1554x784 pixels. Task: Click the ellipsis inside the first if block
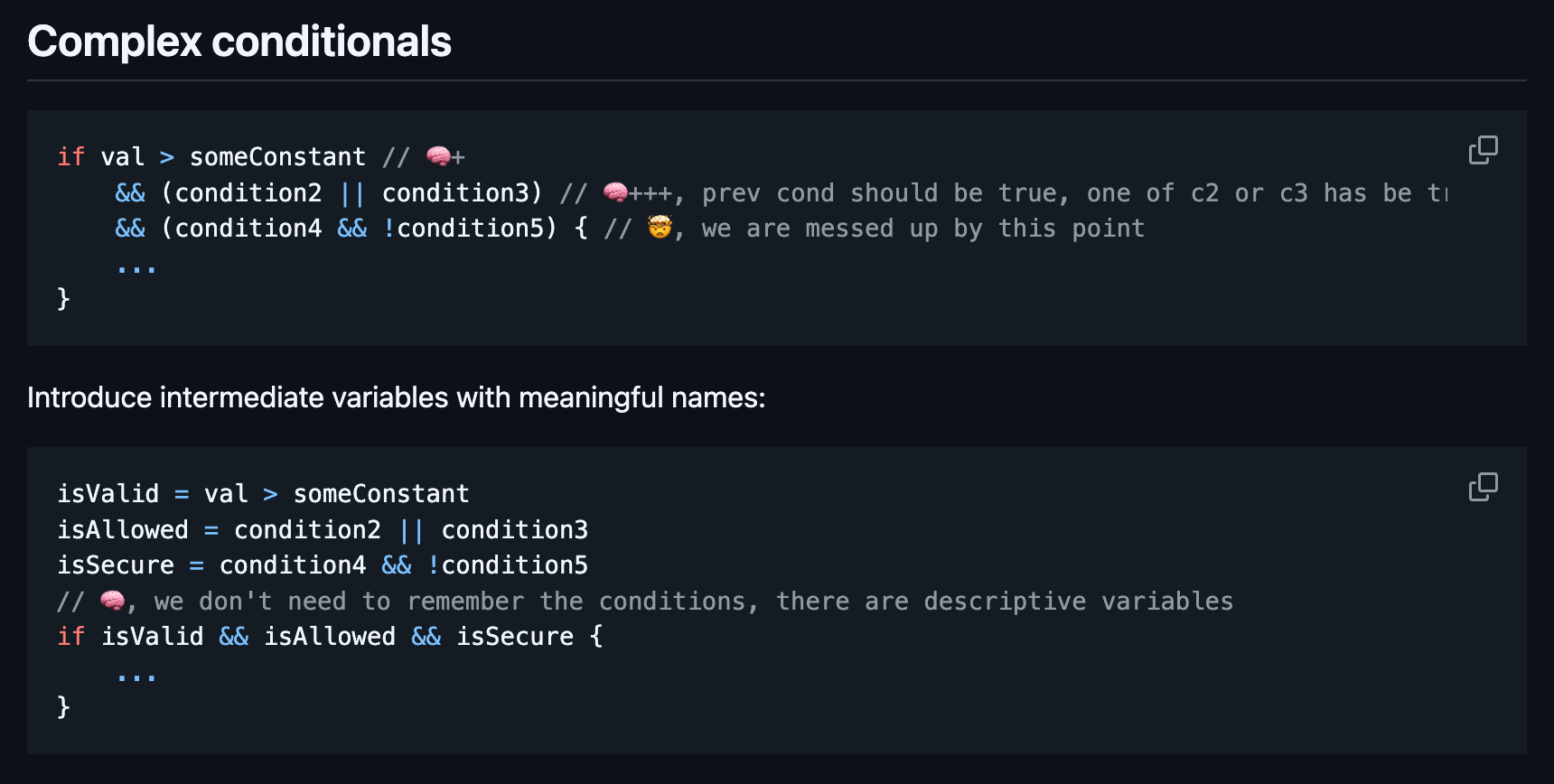(136, 266)
